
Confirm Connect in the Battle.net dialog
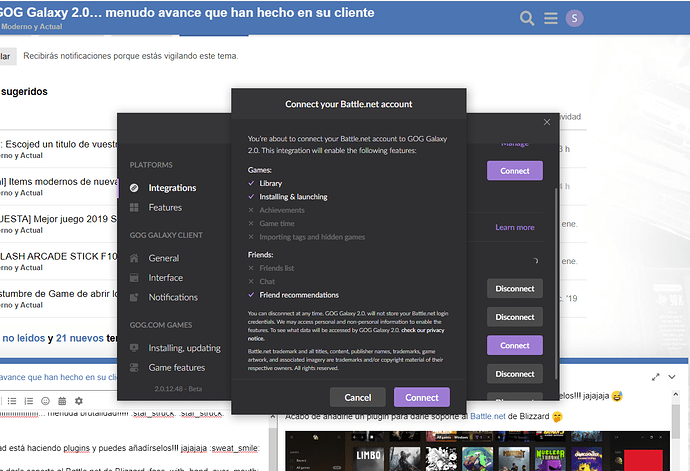click(422, 397)
